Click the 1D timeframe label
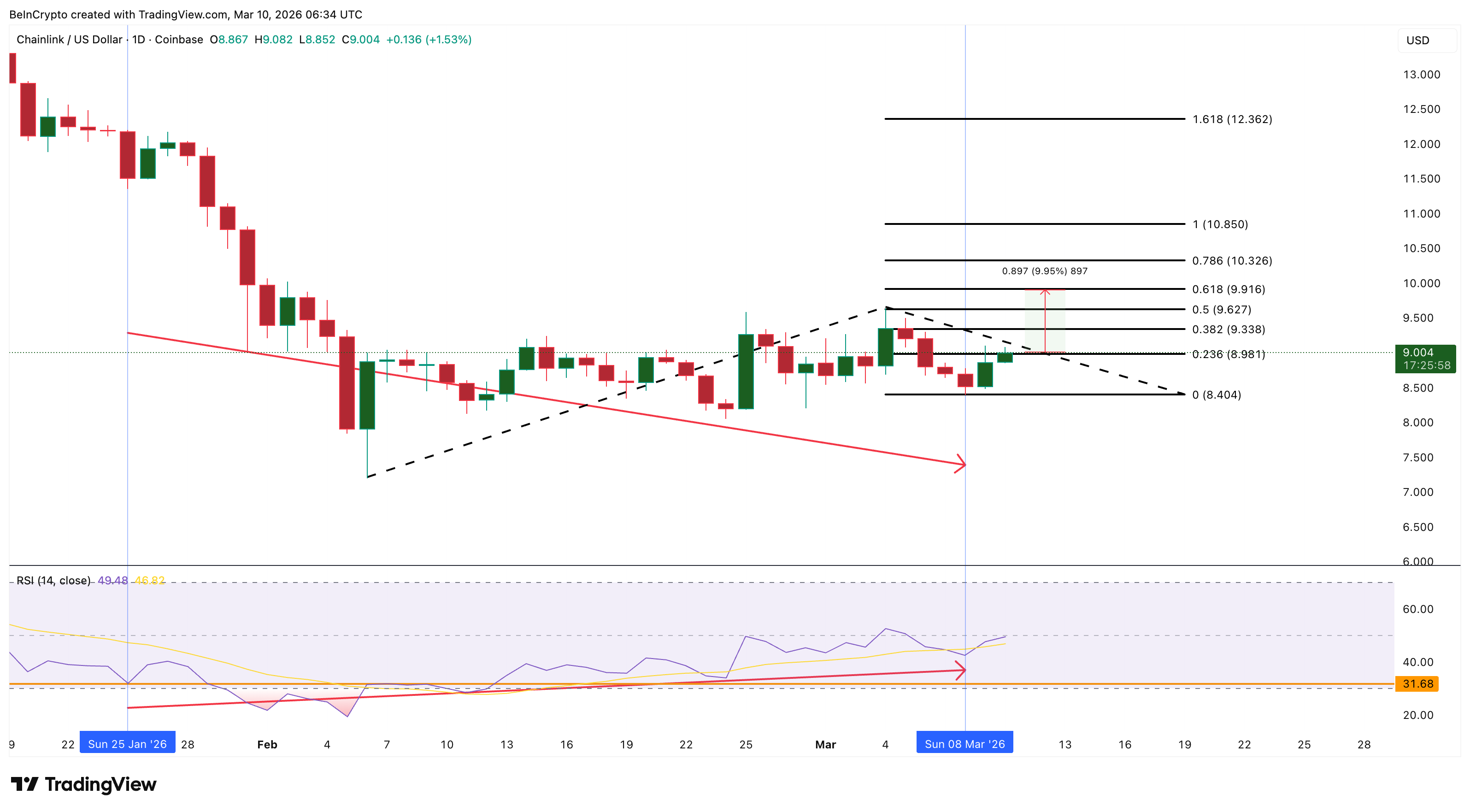This screenshot has width=1470, height=812. point(139,40)
